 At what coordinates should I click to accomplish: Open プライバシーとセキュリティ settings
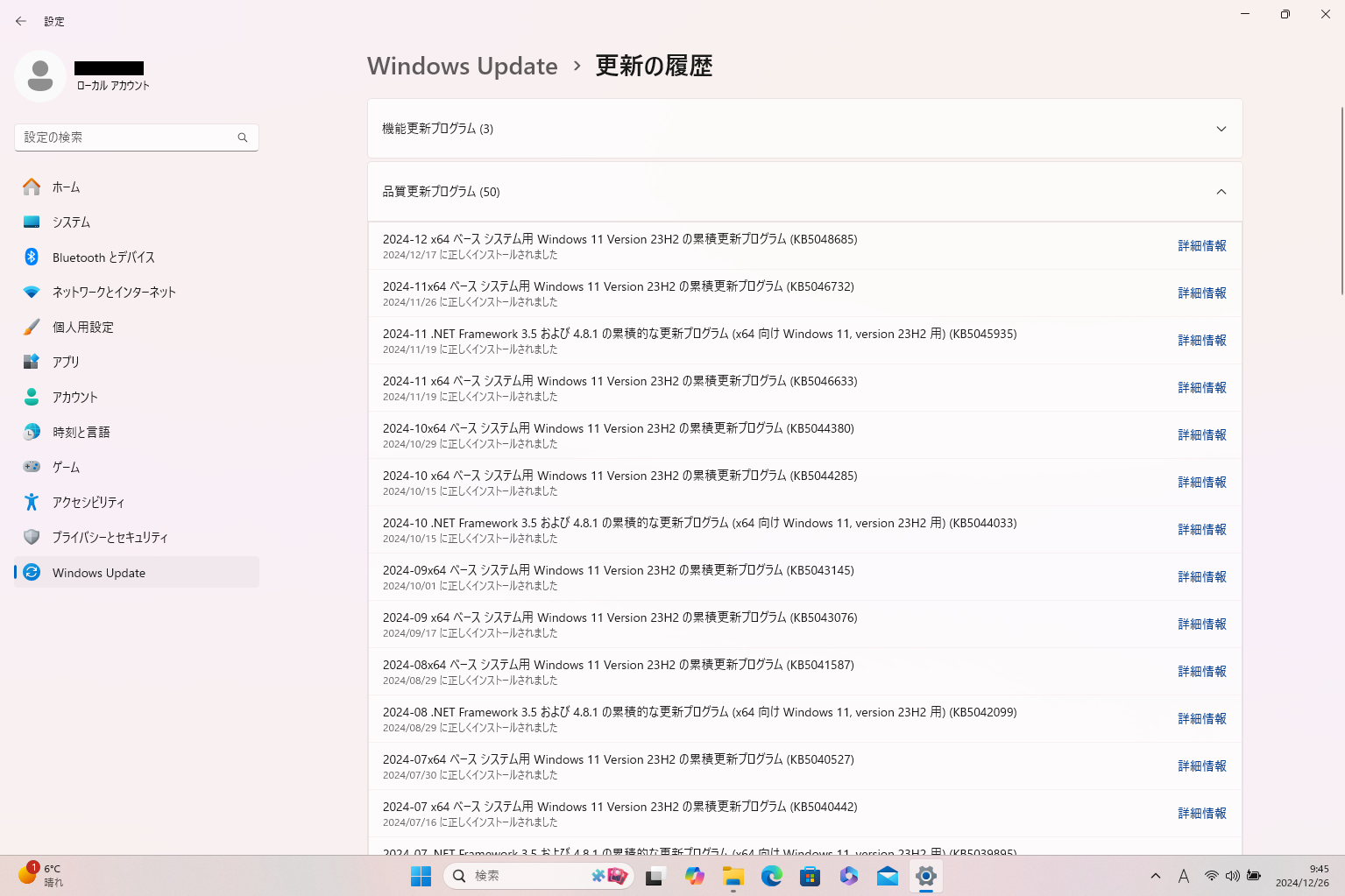pos(110,538)
